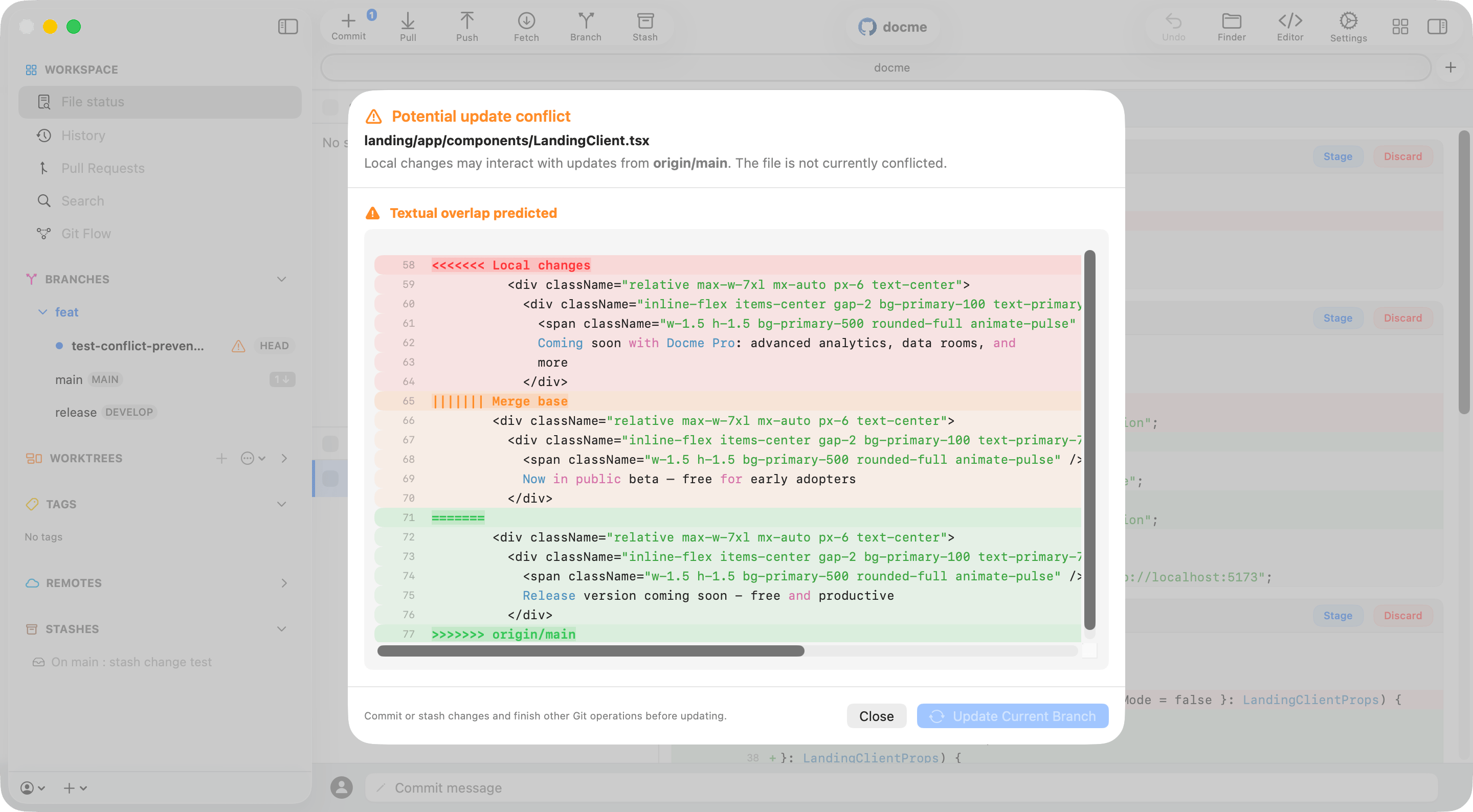1473x812 pixels.
Task: Collapse the feat branch folder
Action: tap(42, 311)
